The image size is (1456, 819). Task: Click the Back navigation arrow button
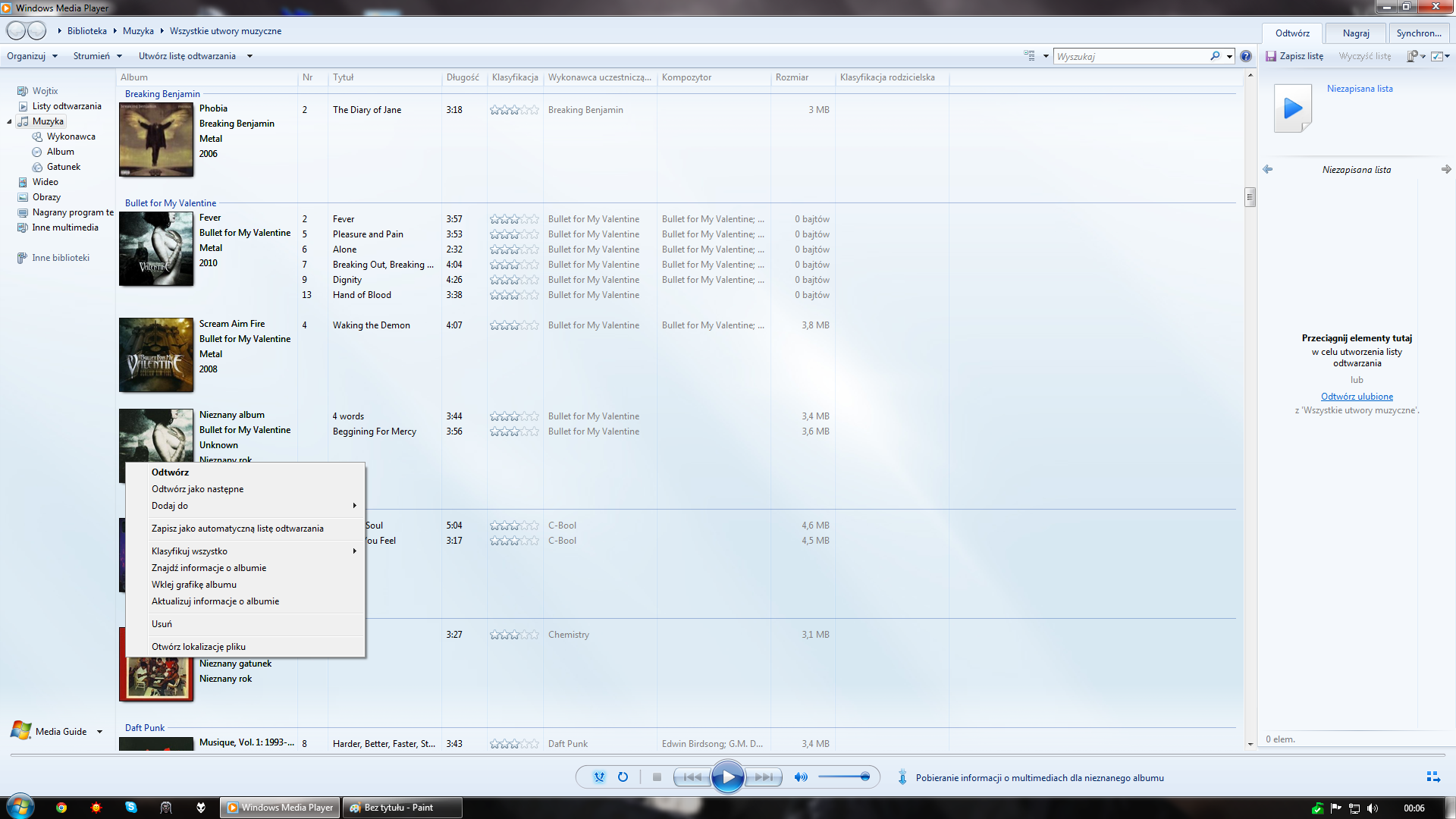tap(16, 31)
